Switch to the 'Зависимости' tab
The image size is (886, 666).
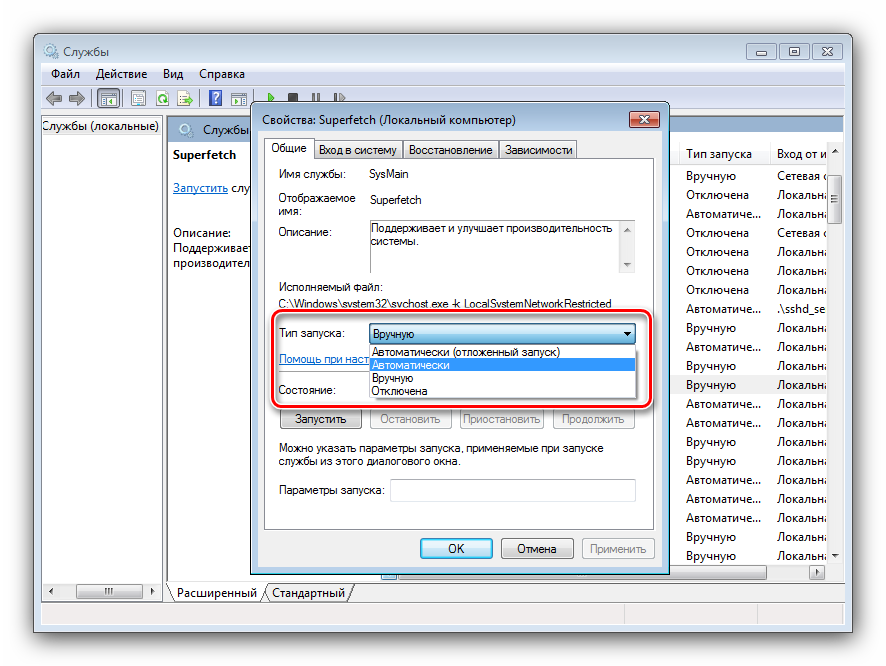coord(538,150)
